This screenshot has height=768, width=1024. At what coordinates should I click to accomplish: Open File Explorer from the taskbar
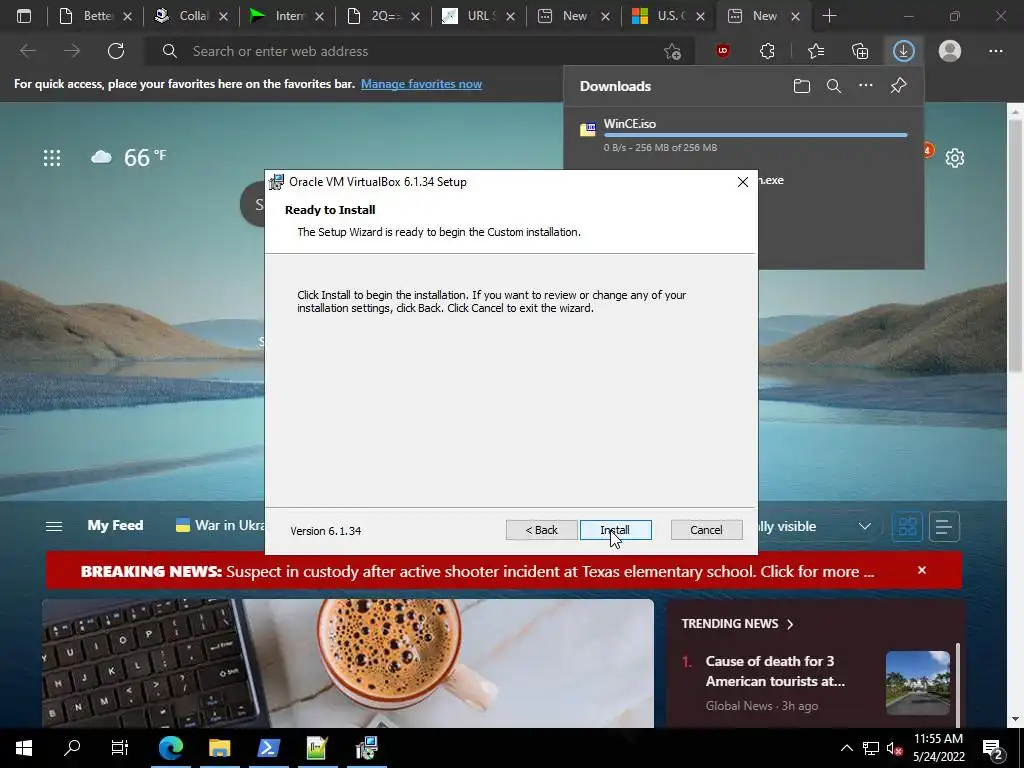click(x=219, y=747)
